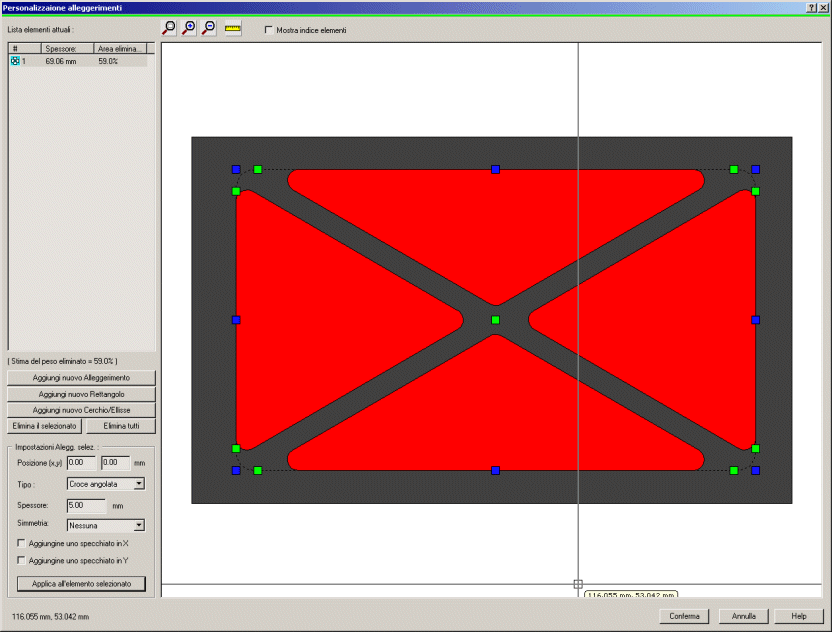Image resolution: width=832 pixels, height=632 pixels.
Task: Click Elimina il selezionato button
Action: [x=45, y=426]
